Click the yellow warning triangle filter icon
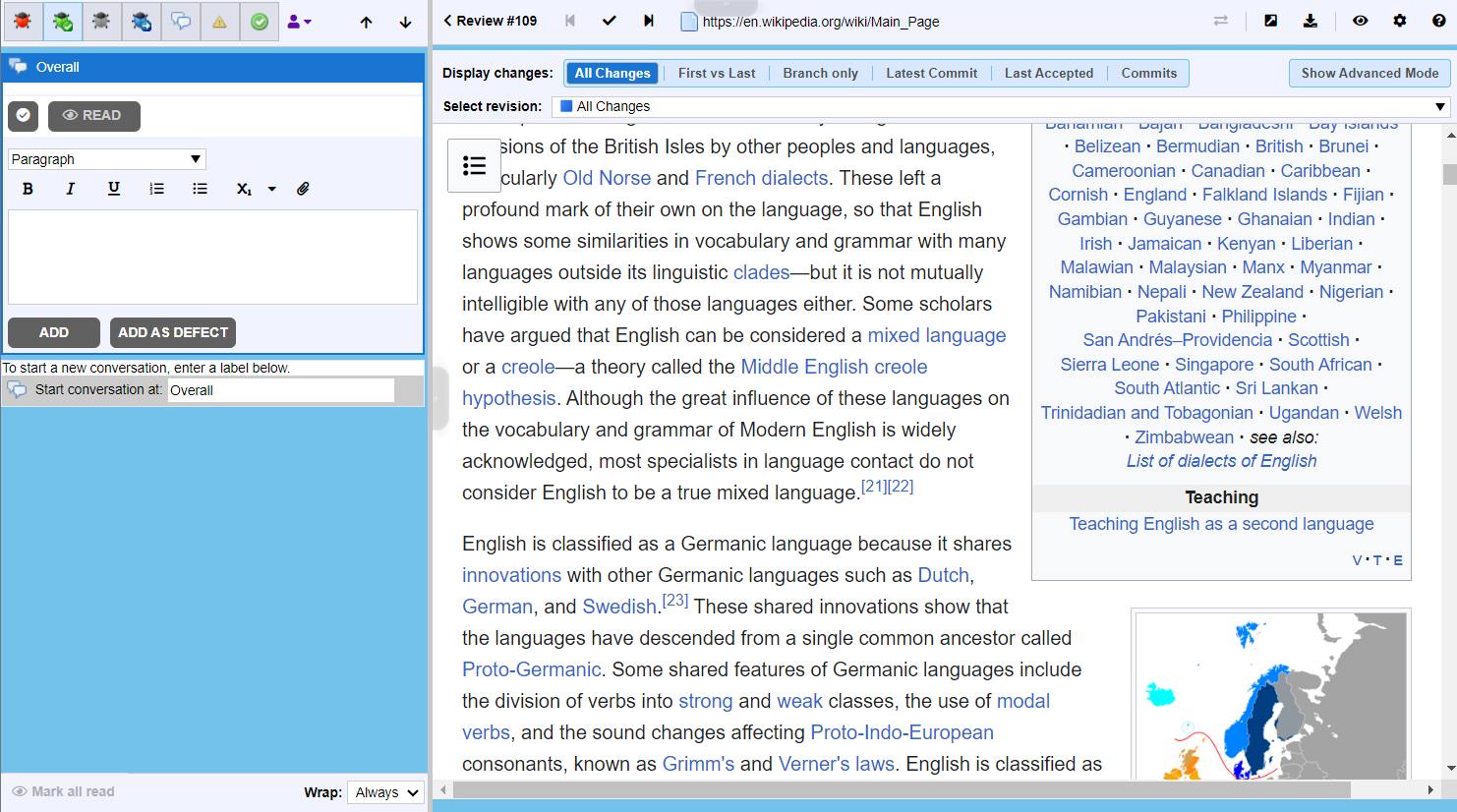The image size is (1457, 812). 219,22
